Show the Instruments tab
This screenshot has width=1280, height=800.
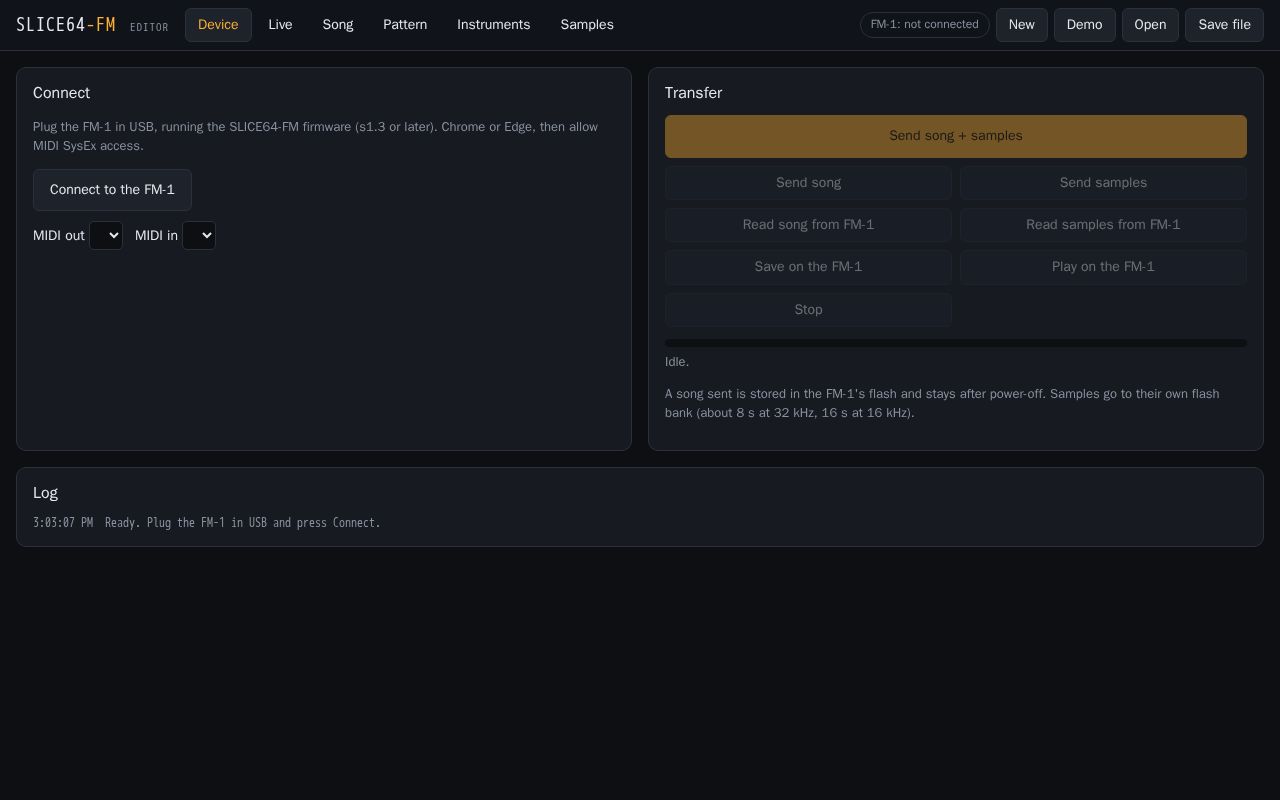494,25
